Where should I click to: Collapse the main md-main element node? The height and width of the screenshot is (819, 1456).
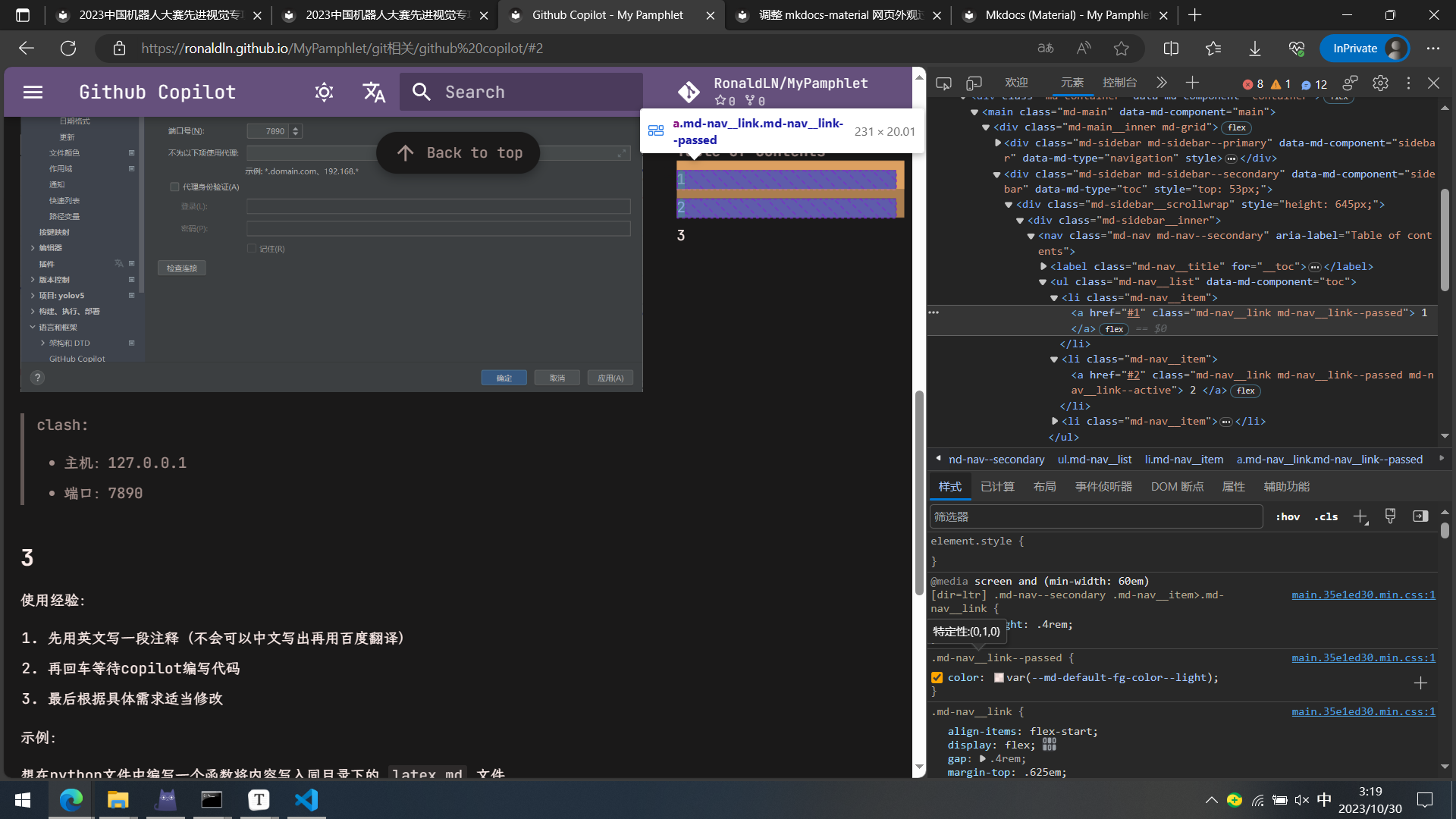(x=975, y=112)
